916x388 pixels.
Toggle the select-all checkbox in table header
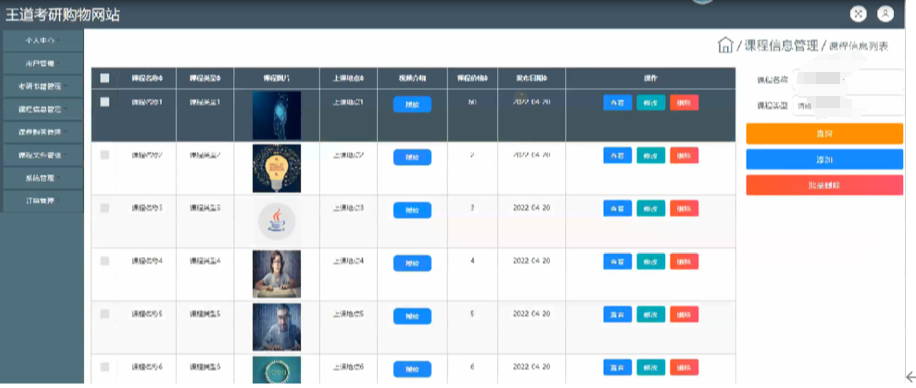coord(105,78)
